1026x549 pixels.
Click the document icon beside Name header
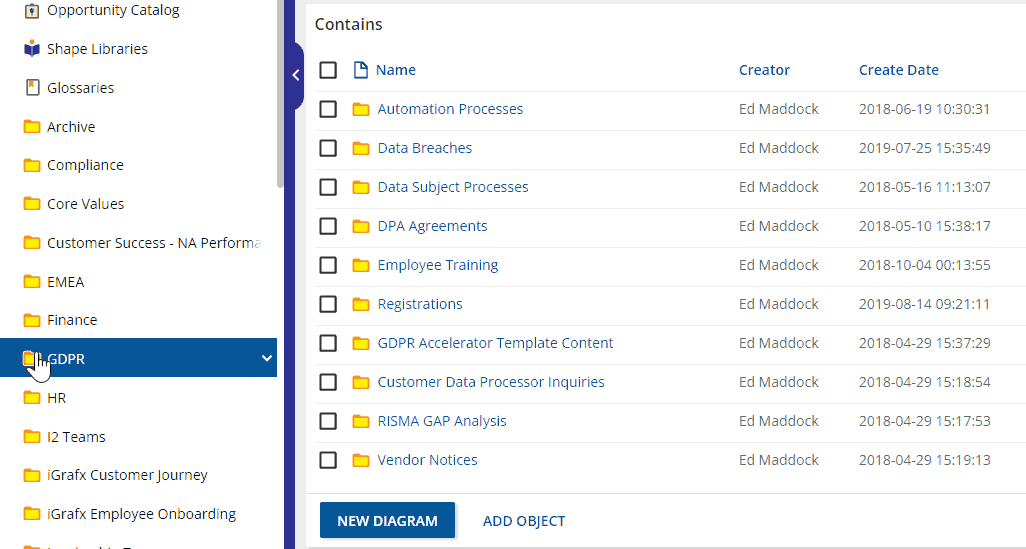[x=361, y=70]
